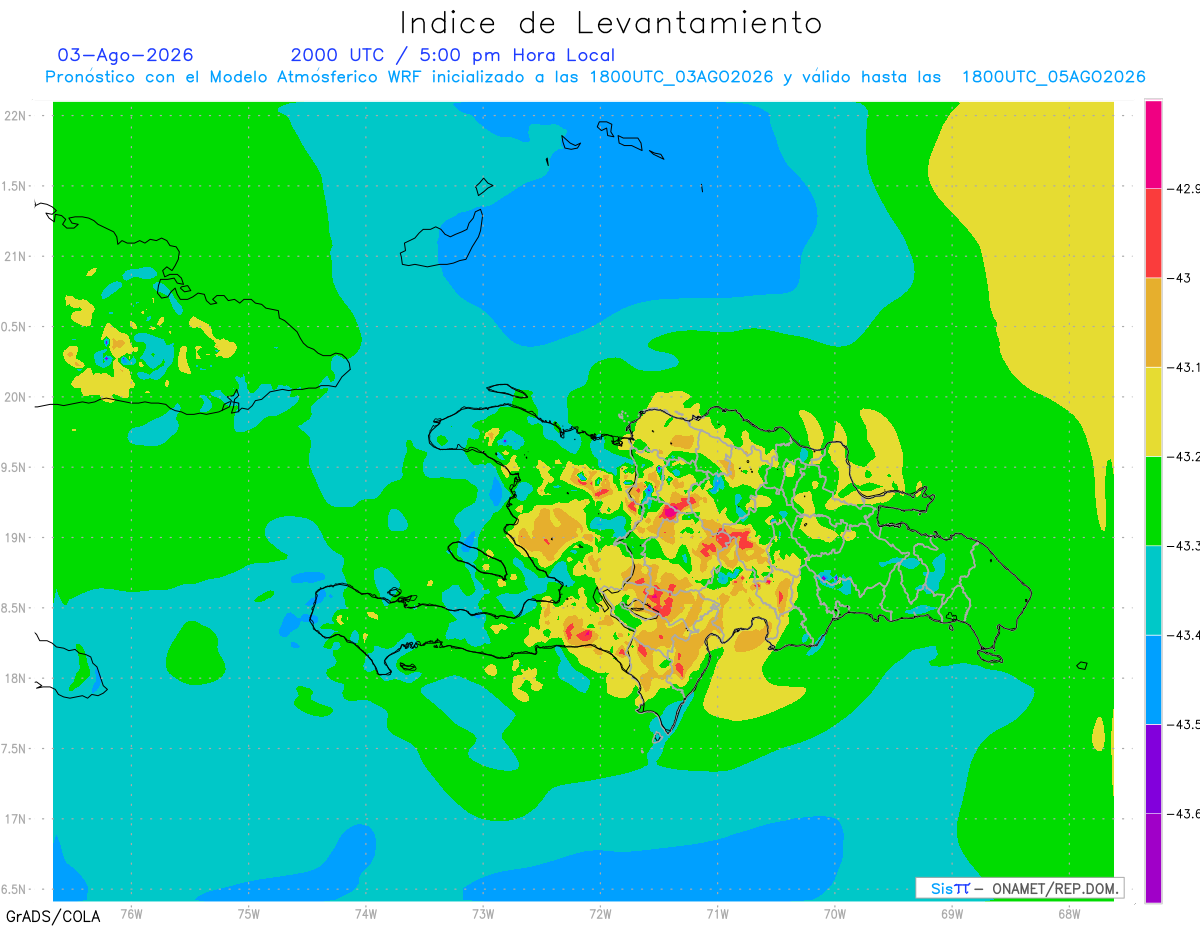
Task: Select the color bar label "-43.2"
Action: [x=1183, y=456]
